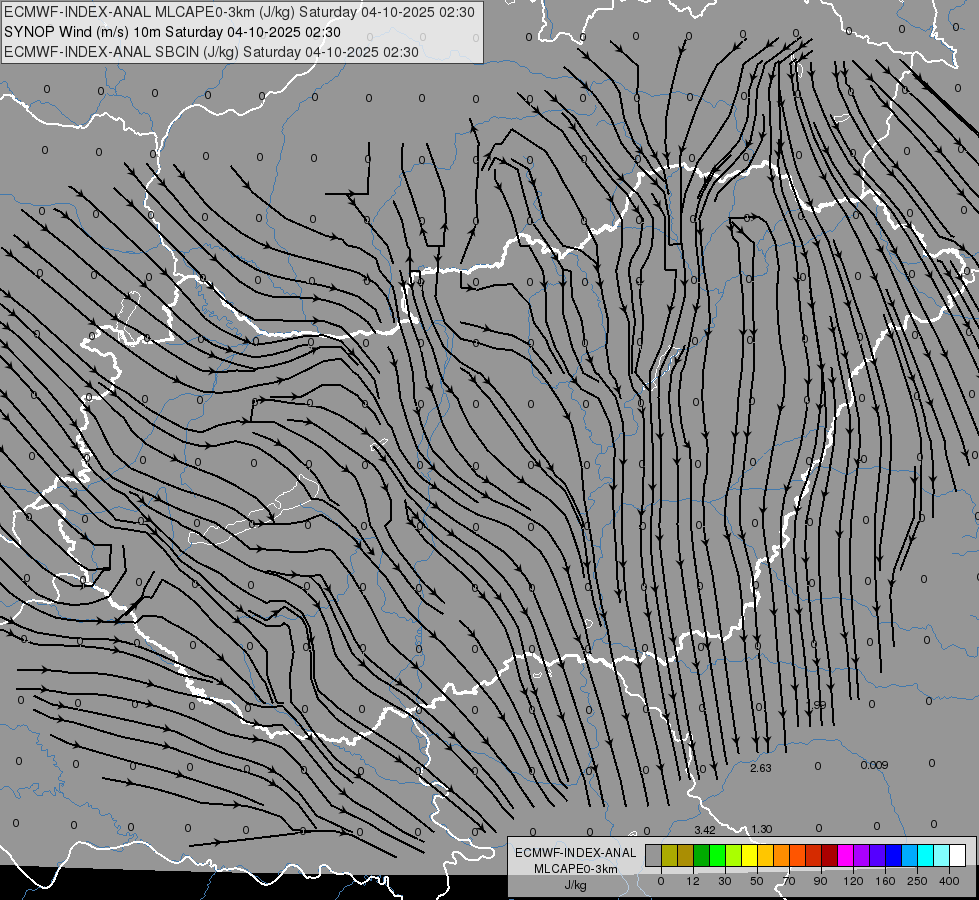This screenshot has height=900, width=979.
Task: Select the dark green legend swatch
Action: [x=701, y=855]
